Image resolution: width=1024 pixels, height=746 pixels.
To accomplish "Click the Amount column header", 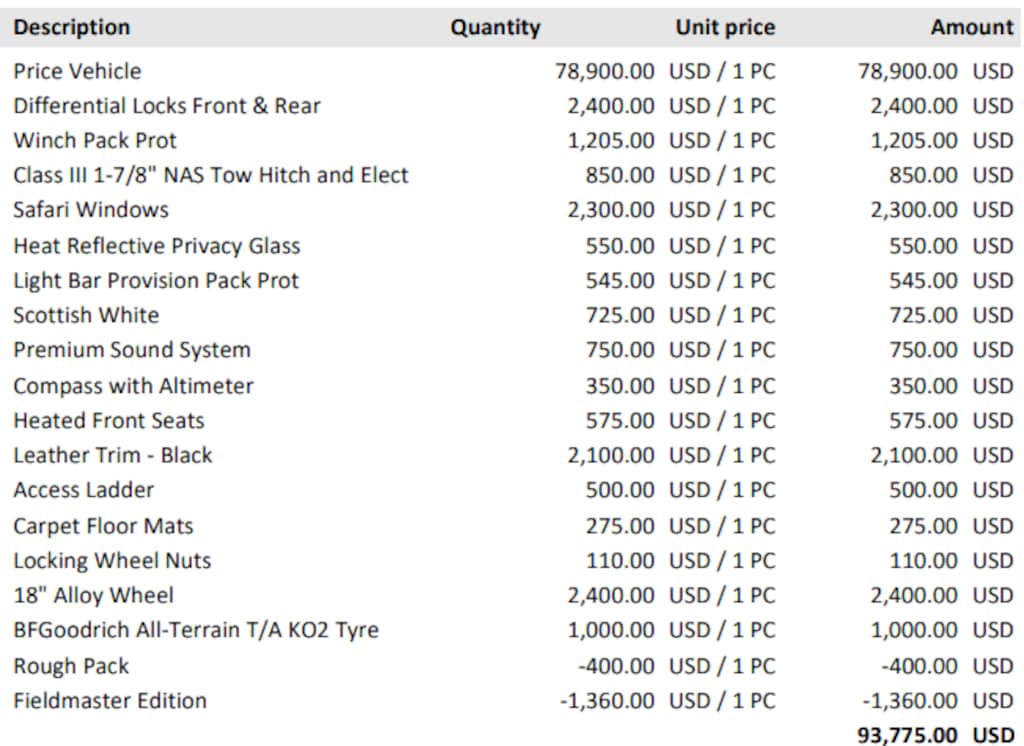I will pos(972,27).
